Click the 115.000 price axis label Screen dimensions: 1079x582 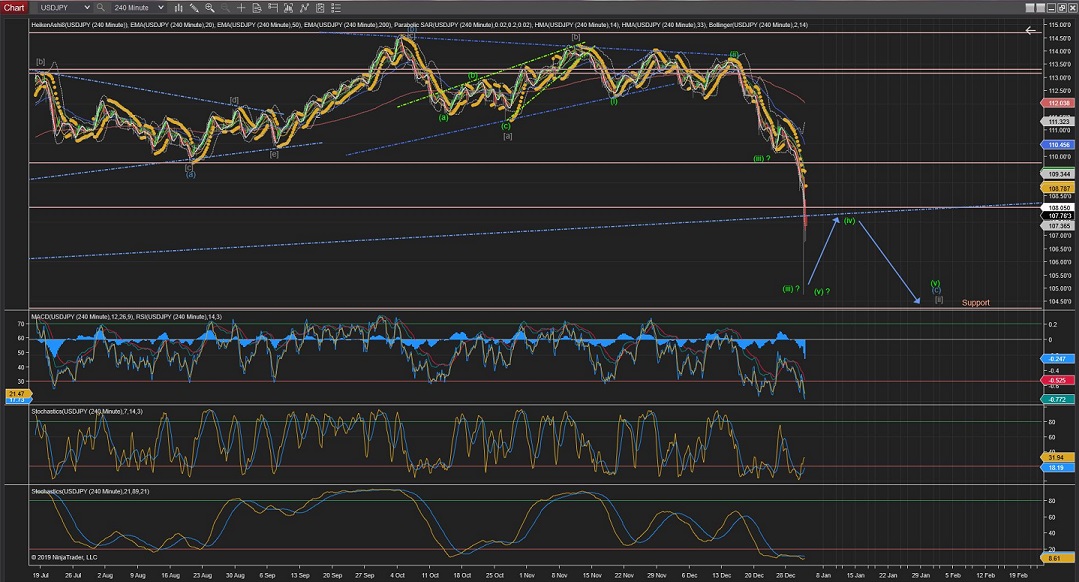tap(1060, 25)
